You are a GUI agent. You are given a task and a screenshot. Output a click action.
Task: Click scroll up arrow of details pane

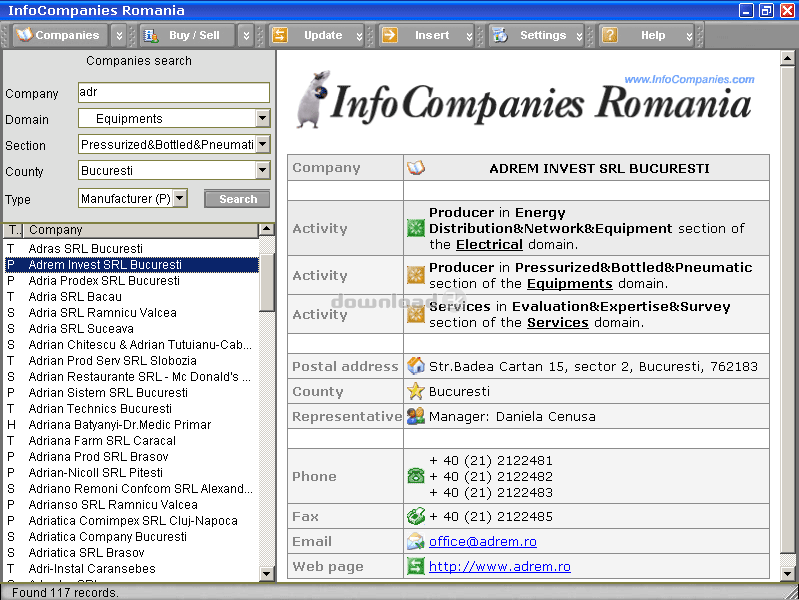coord(787,59)
